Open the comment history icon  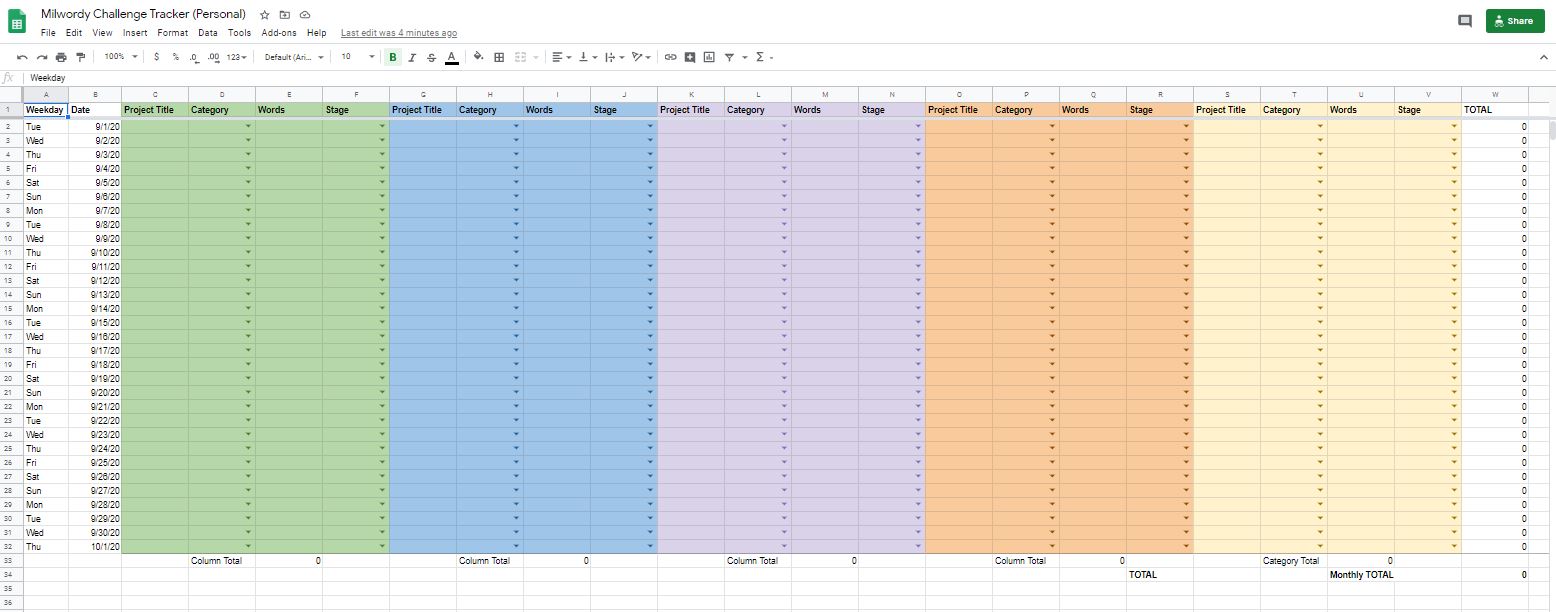(x=1464, y=21)
